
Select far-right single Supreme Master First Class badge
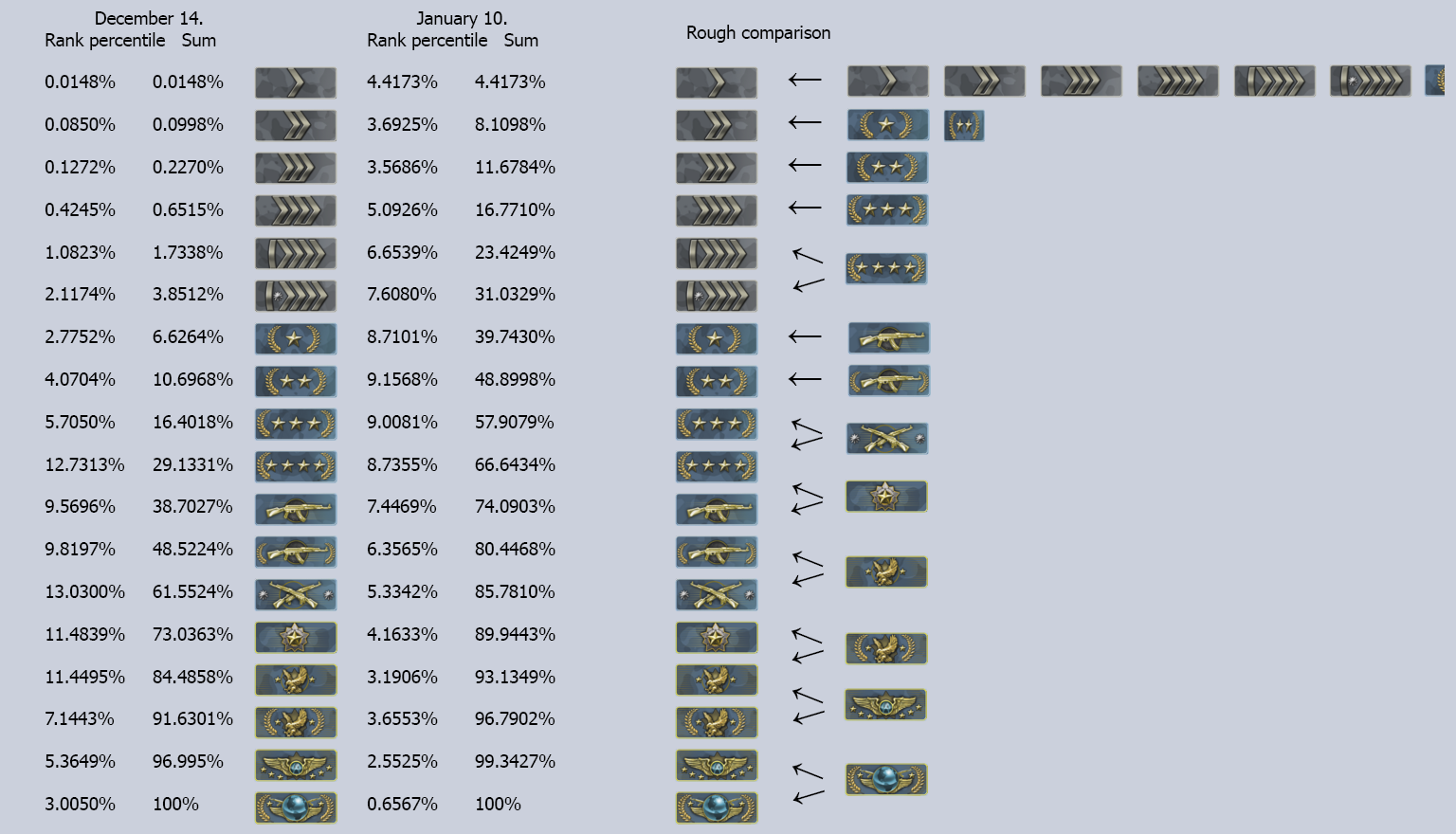click(x=885, y=704)
